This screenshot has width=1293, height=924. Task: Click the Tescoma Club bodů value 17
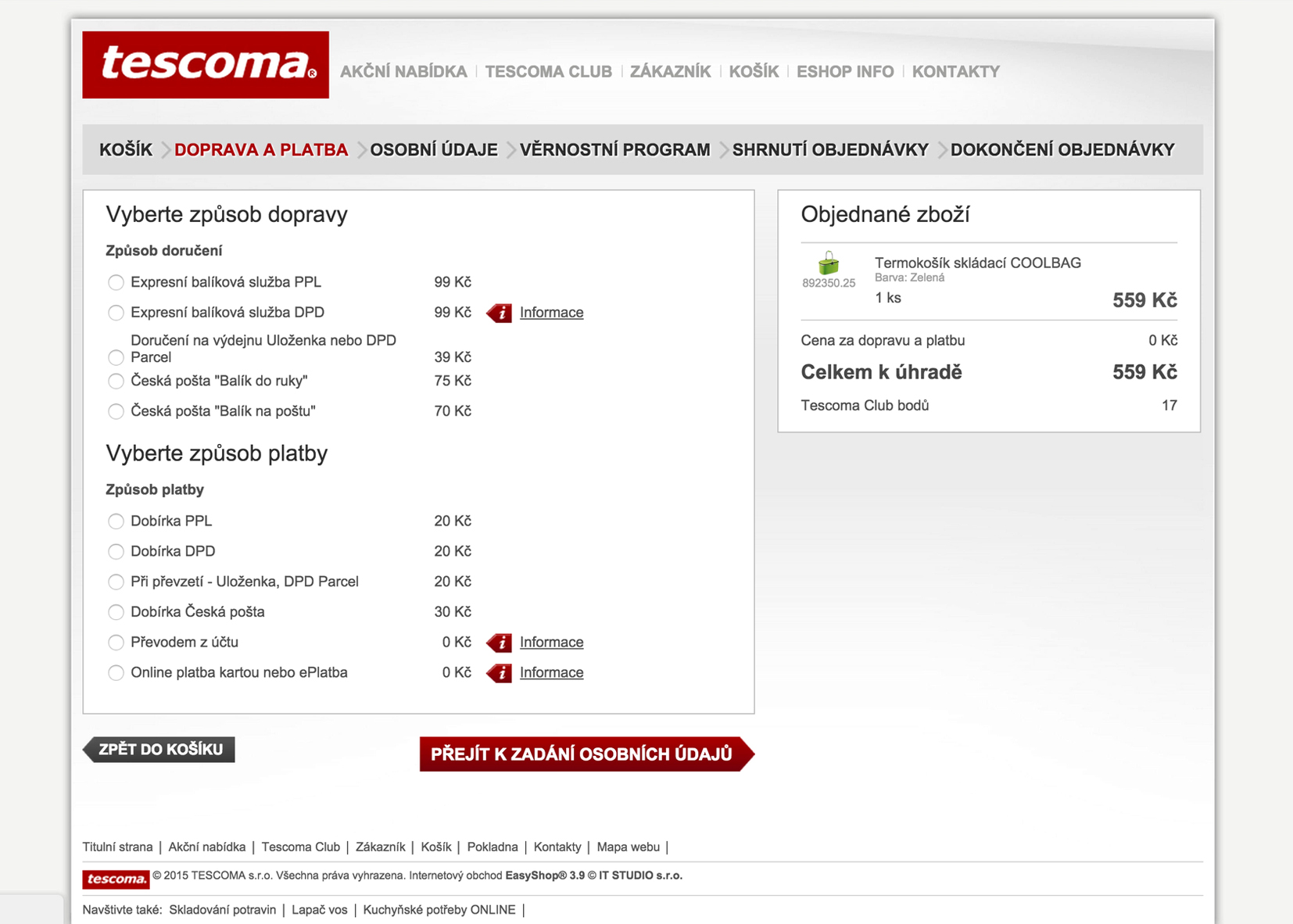pyautogui.click(x=1169, y=406)
